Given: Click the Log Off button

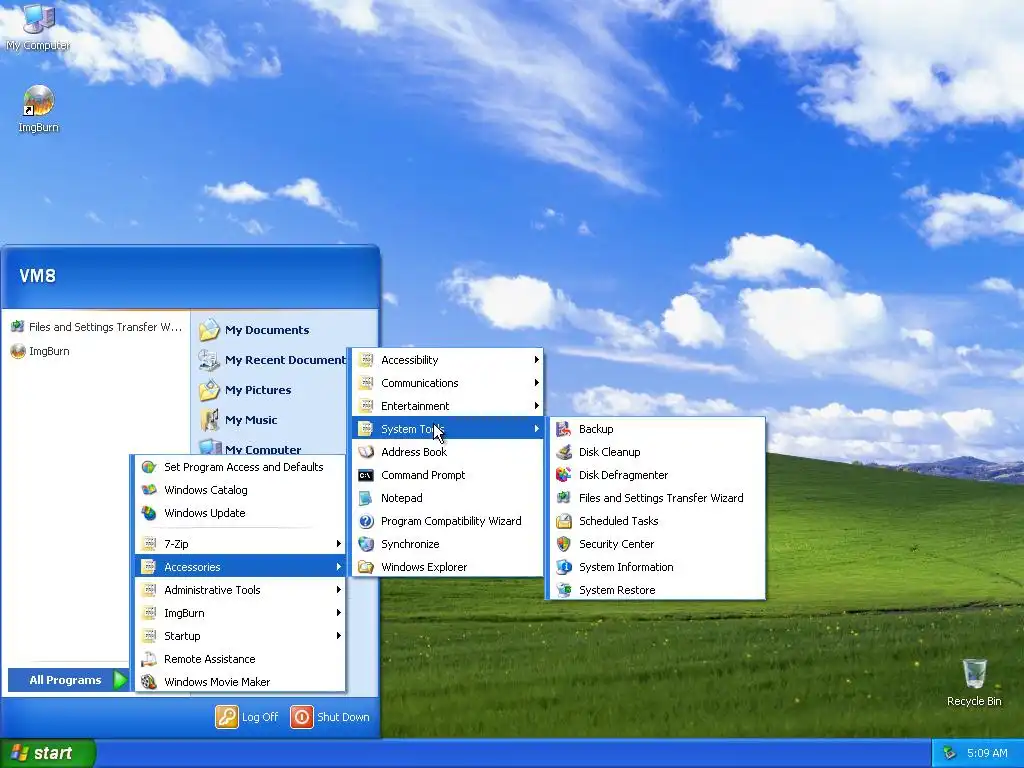Looking at the screenshot, I should (x=247, y=717).
